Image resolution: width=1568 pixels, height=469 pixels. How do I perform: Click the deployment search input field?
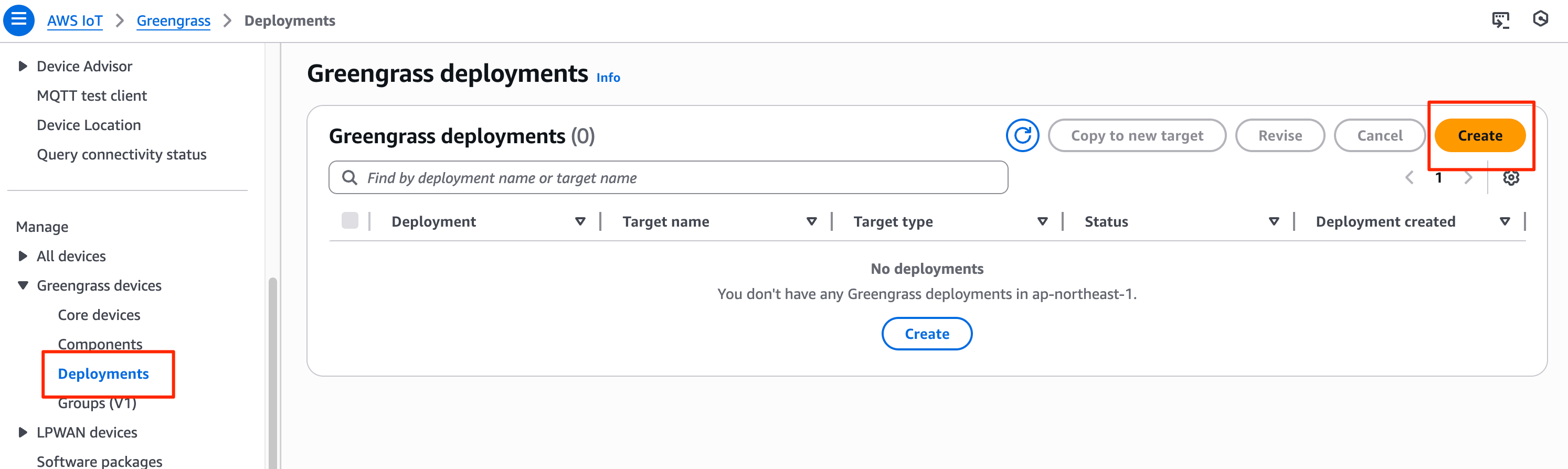609,178
